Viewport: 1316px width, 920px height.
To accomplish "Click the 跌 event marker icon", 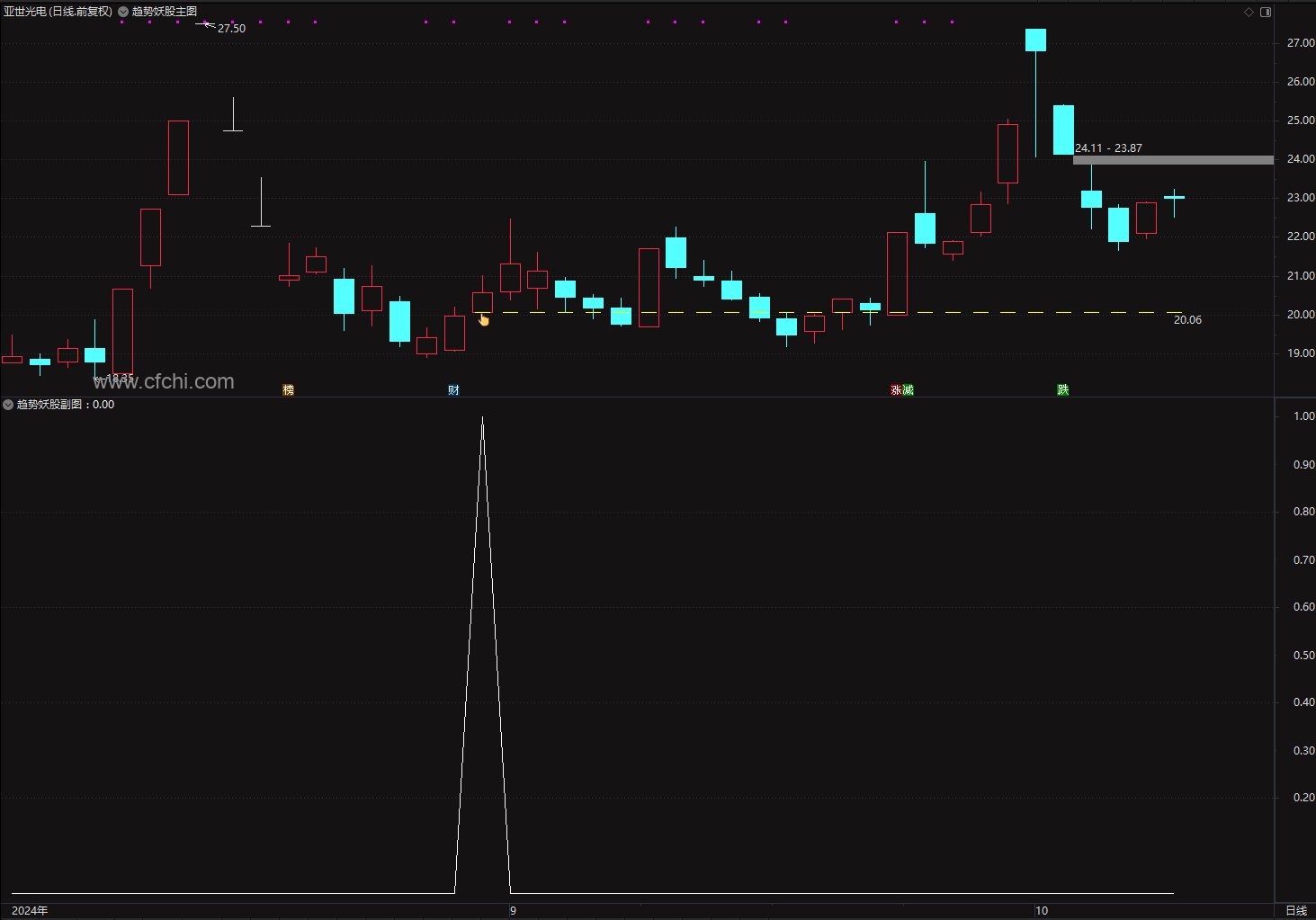I will click(1062, 389).
